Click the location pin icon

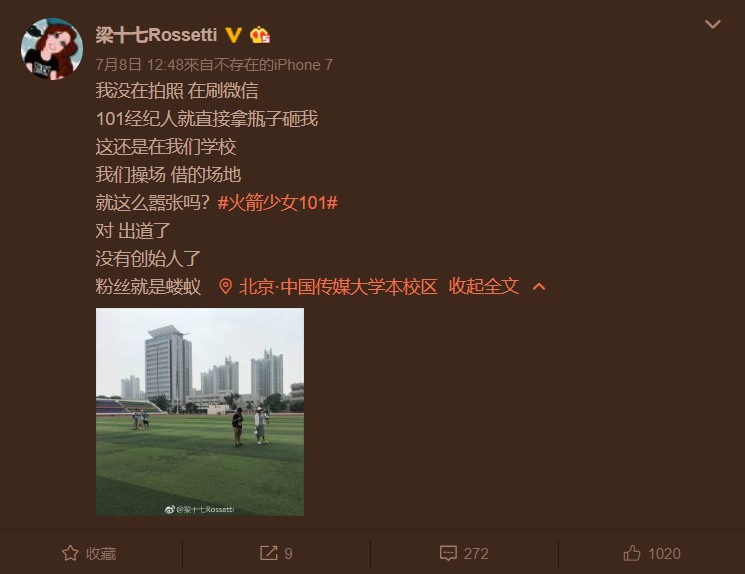pyautogui.click(x=225, y=287)
